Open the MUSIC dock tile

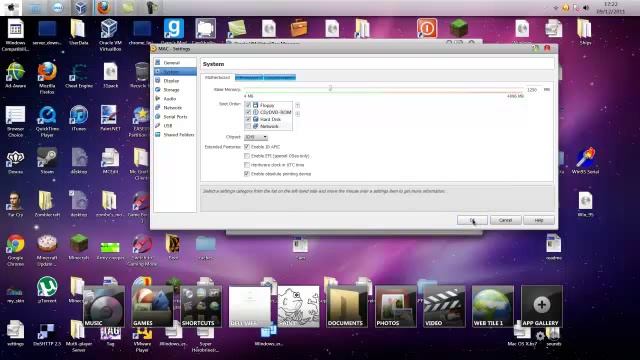104,307
